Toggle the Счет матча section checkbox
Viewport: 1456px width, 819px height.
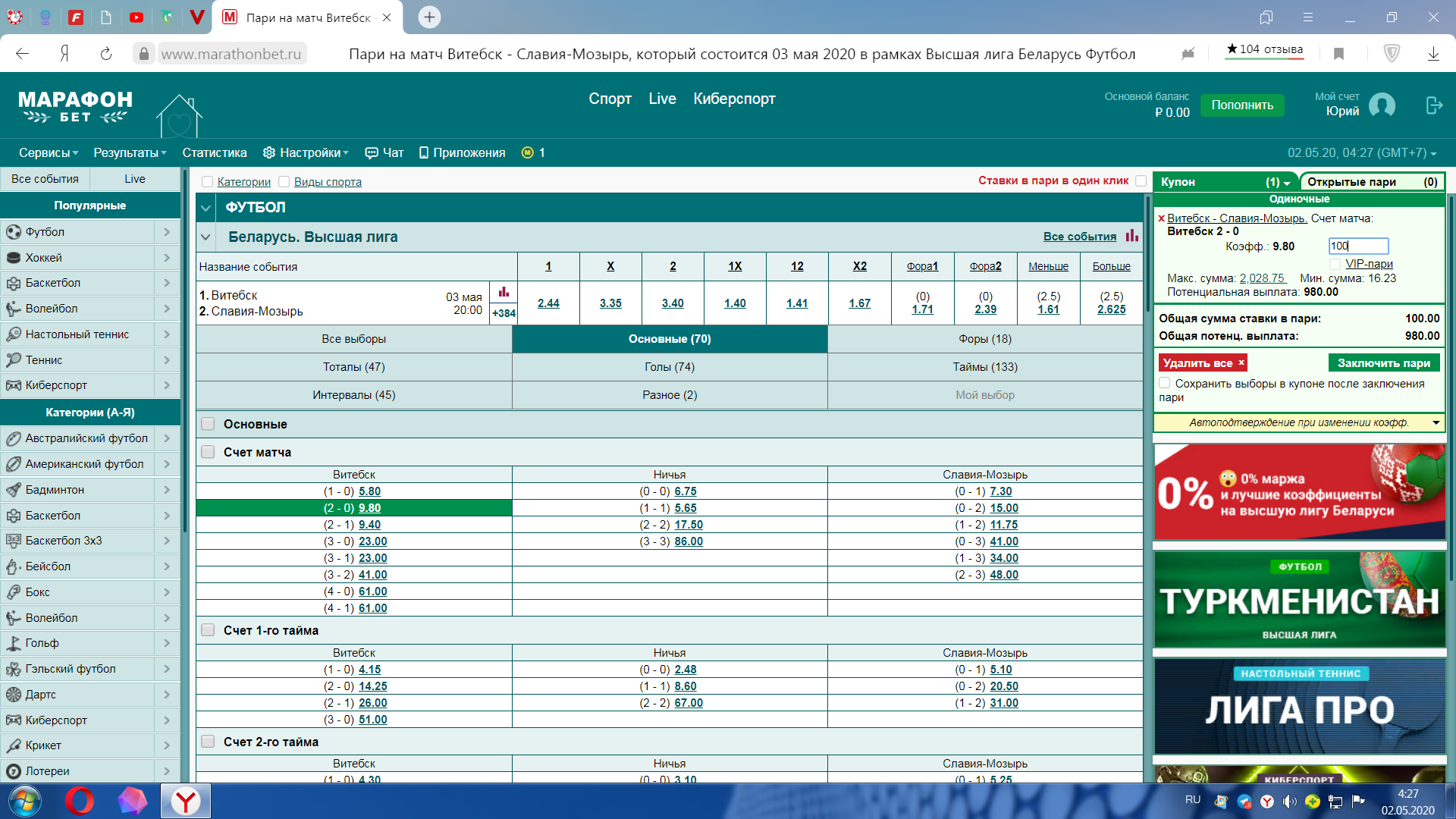[208, 453]
